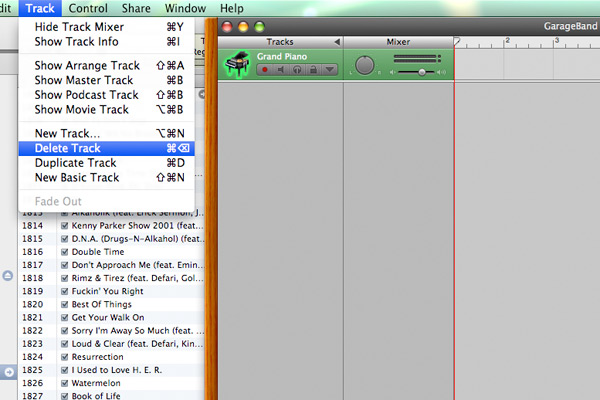Select New Basic Track menu item
Screen dimensions: 600x400
106,178
